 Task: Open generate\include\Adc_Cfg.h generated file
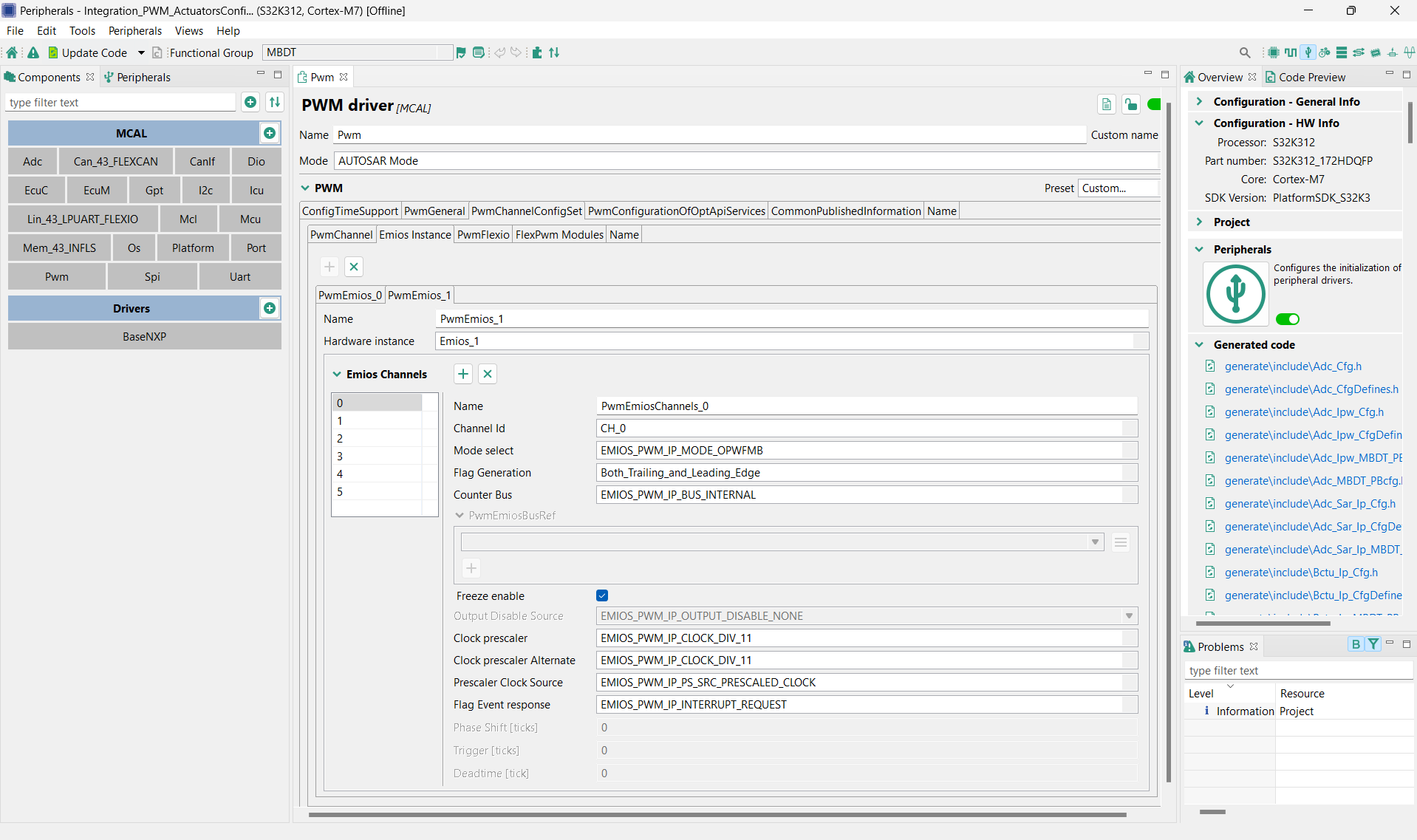(1293, 366)
